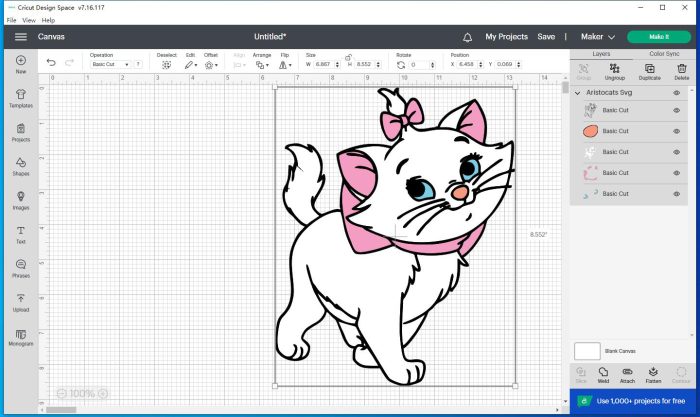
Task: Zoom out with minus button
Action: [x=62, y=393]
